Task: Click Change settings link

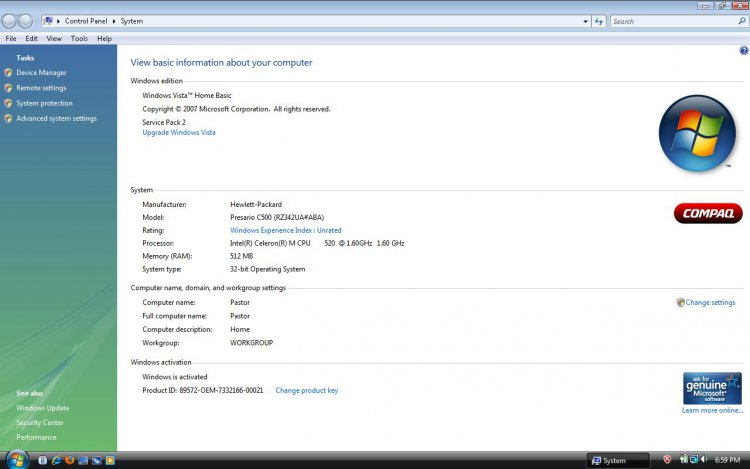Action: (710, 303)
